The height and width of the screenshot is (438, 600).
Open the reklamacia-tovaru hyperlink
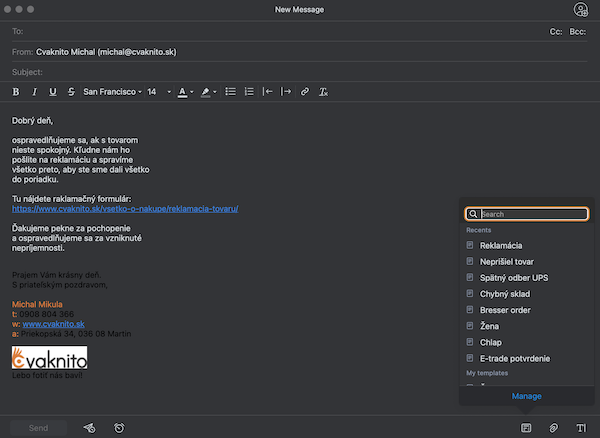click(125, 209)
